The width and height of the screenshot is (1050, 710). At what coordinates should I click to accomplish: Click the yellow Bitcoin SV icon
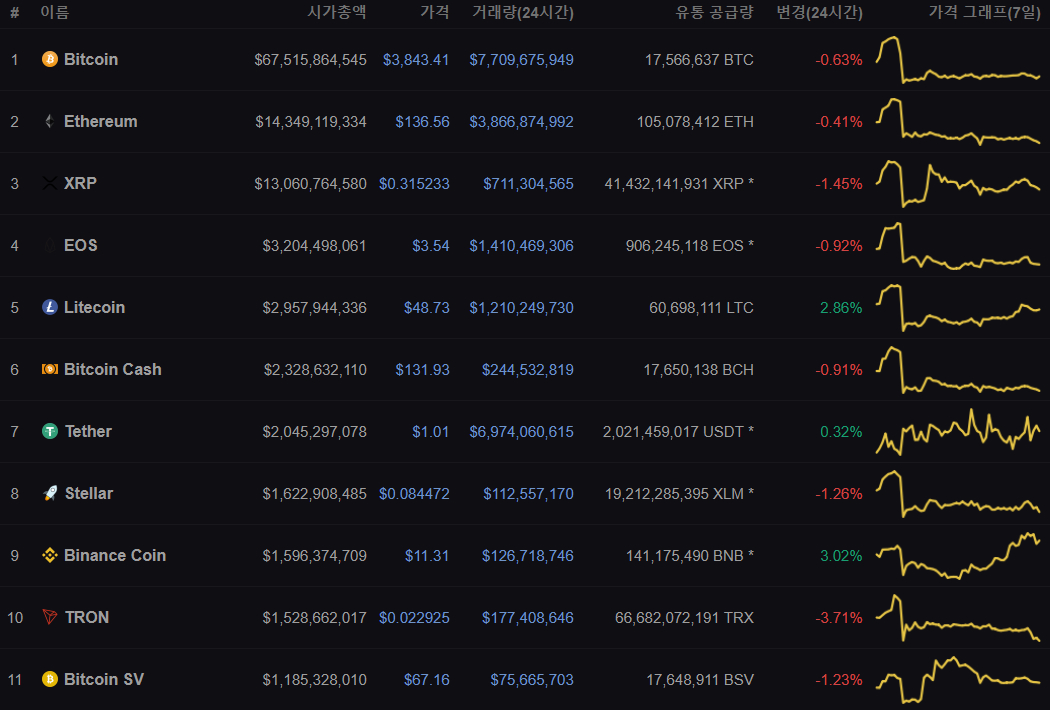(x=50, y=679)
